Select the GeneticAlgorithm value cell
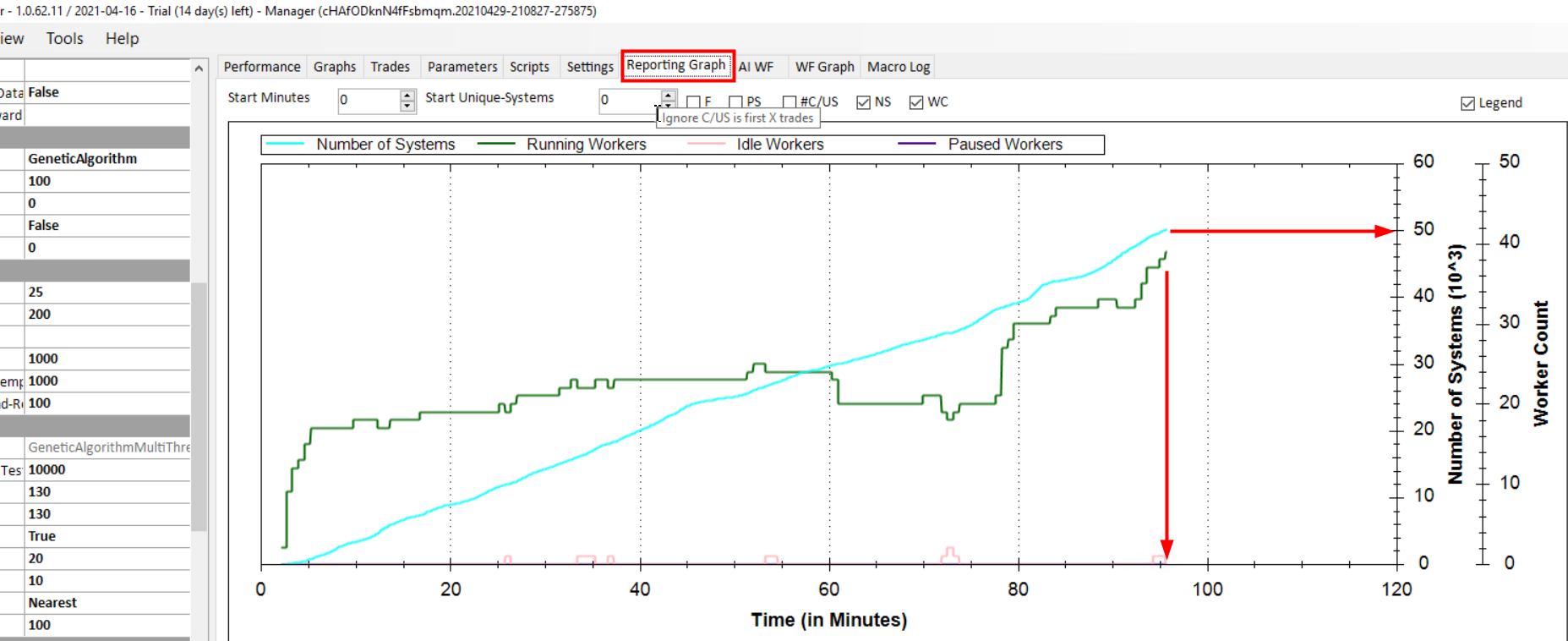Screen dimensions: 1568x641 click(107, 159)
